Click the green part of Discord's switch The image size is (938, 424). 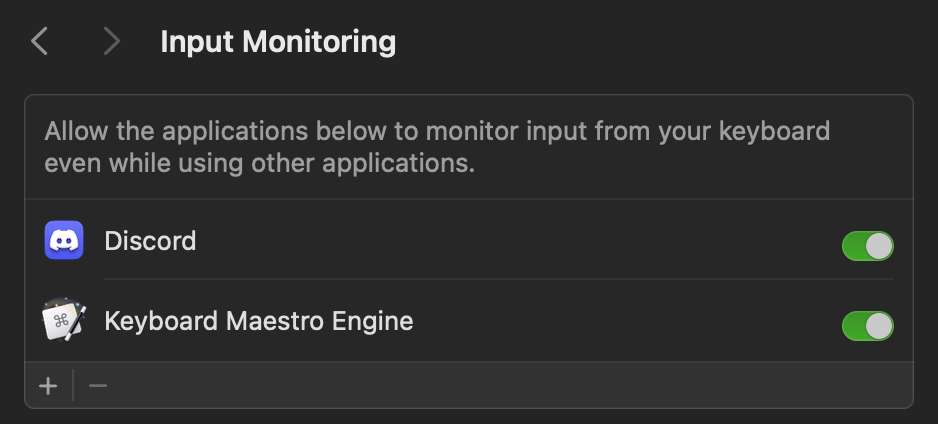(852, 246)
